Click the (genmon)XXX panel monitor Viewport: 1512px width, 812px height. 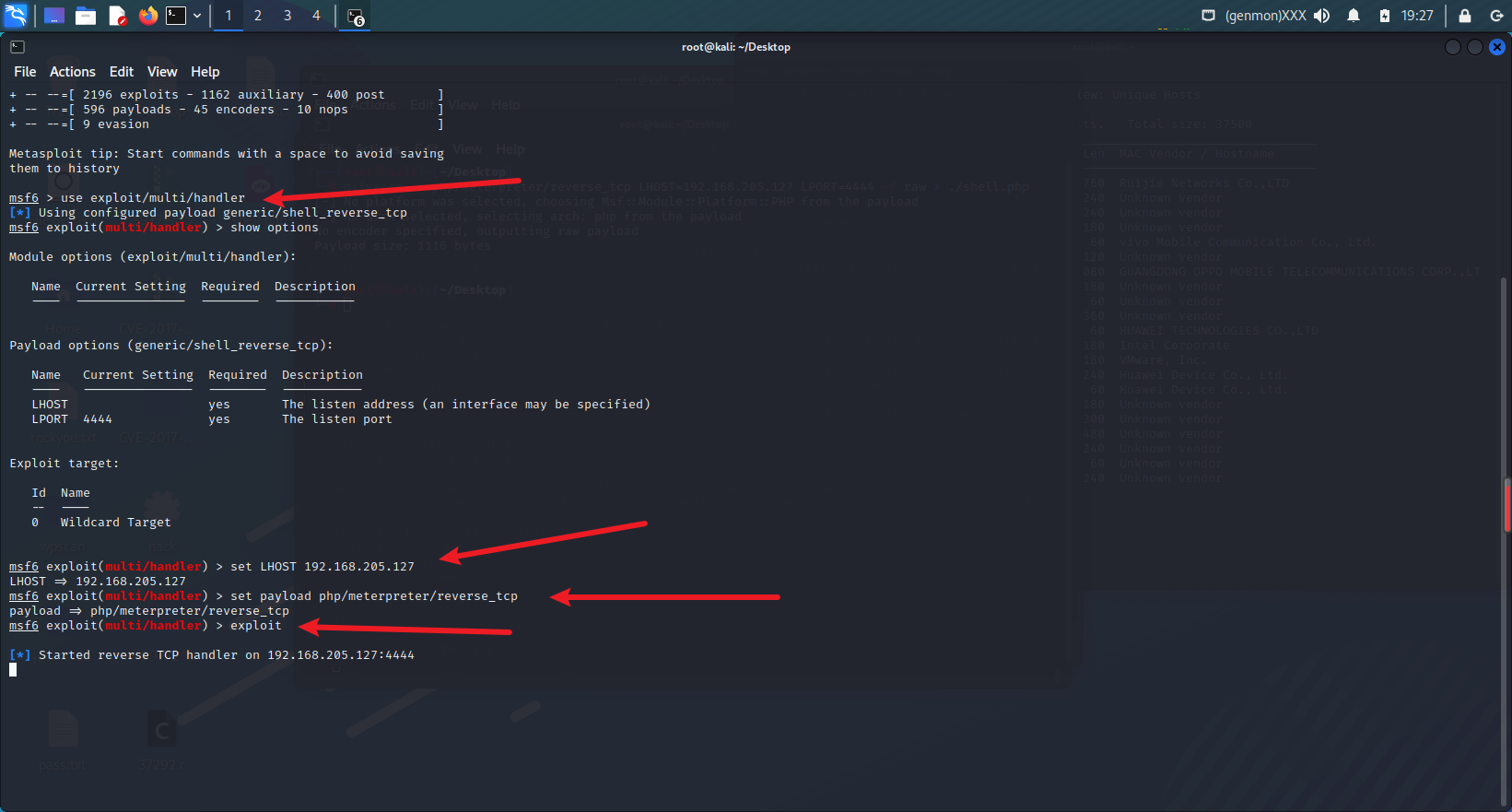1266,16
